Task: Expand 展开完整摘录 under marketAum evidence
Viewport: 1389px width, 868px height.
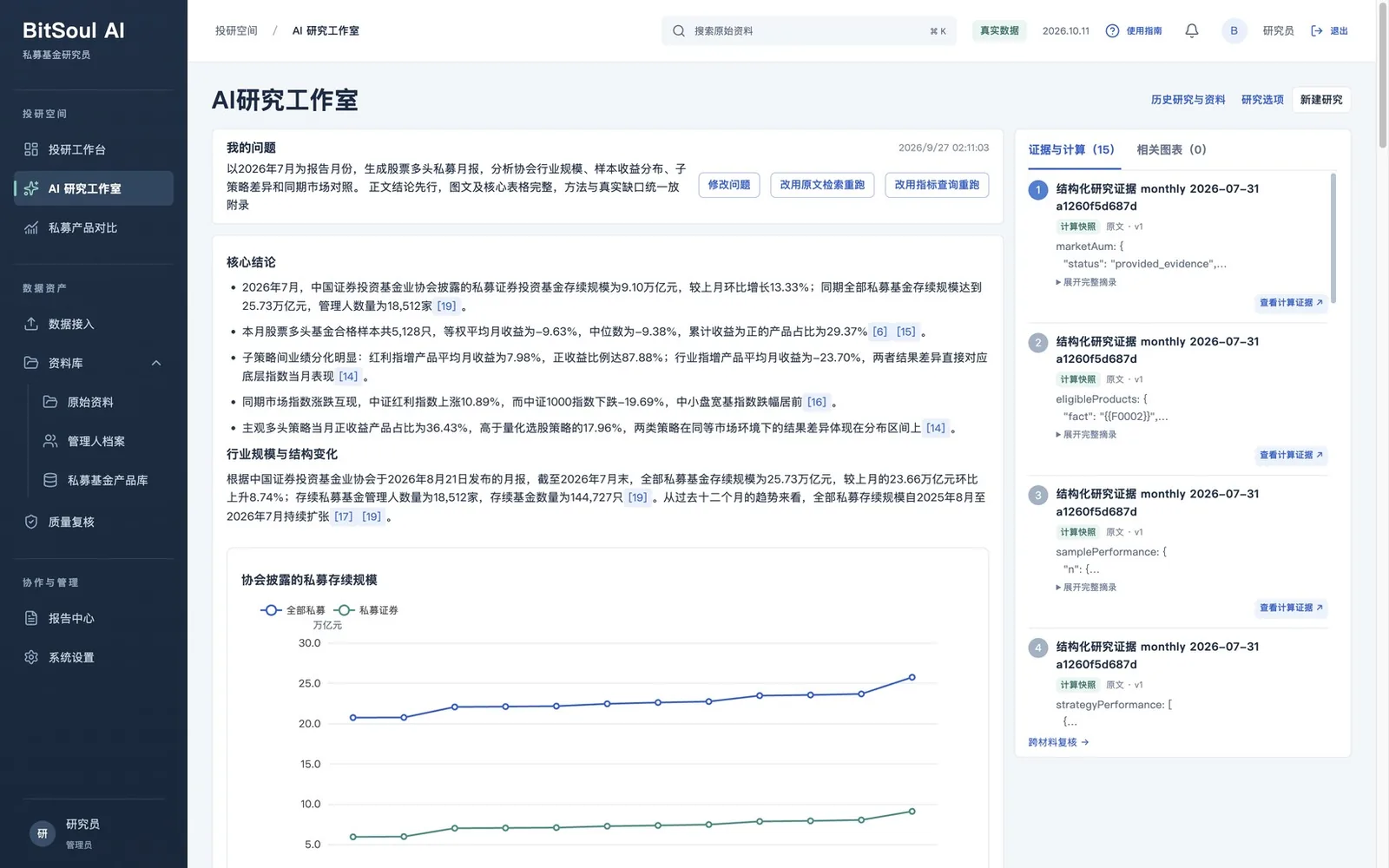Action: [x=1086, y=282]
